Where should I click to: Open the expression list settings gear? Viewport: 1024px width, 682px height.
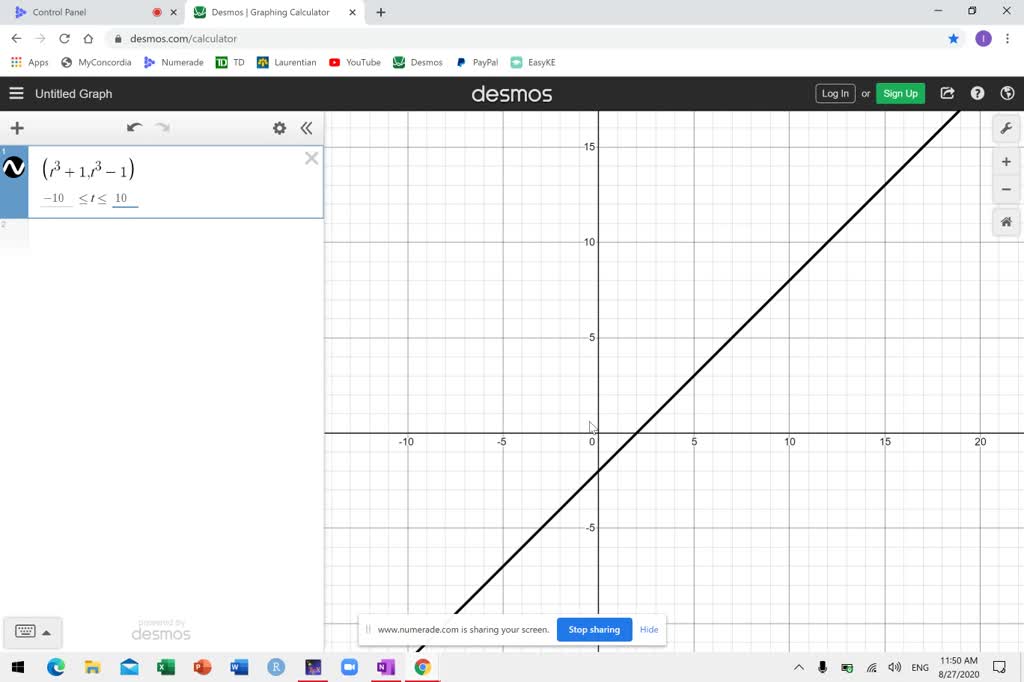click(279, 128)
